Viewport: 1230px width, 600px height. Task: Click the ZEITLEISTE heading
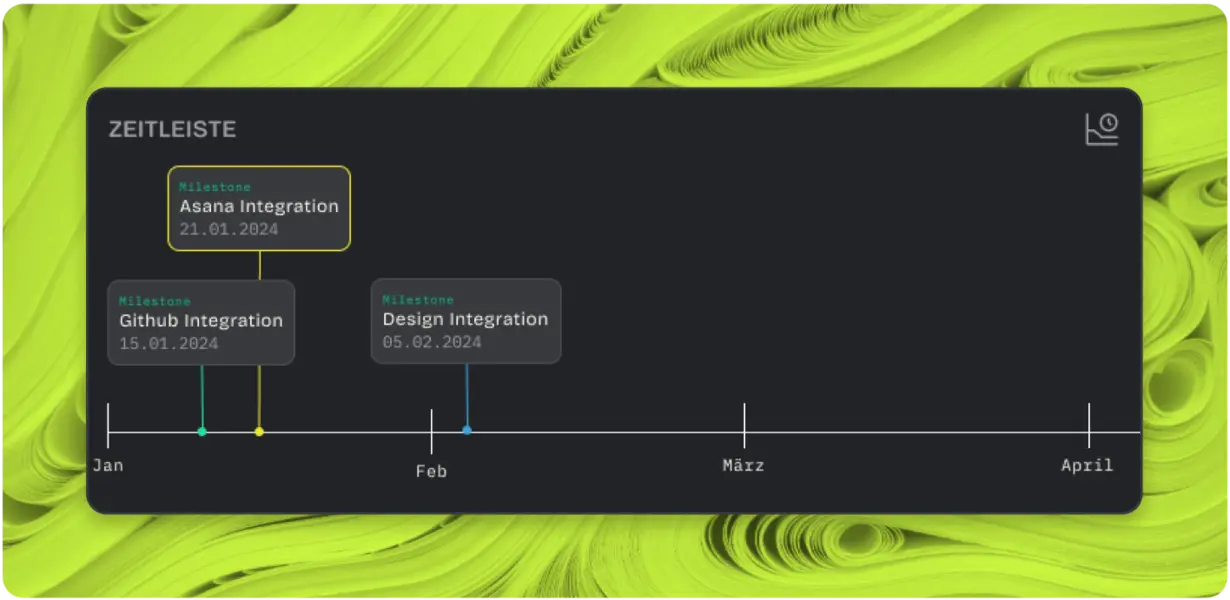(x=173, y=129)
